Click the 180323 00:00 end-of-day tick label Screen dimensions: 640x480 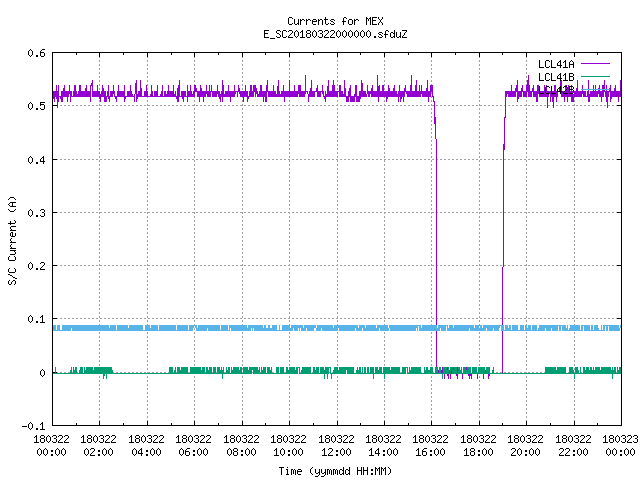620,445
